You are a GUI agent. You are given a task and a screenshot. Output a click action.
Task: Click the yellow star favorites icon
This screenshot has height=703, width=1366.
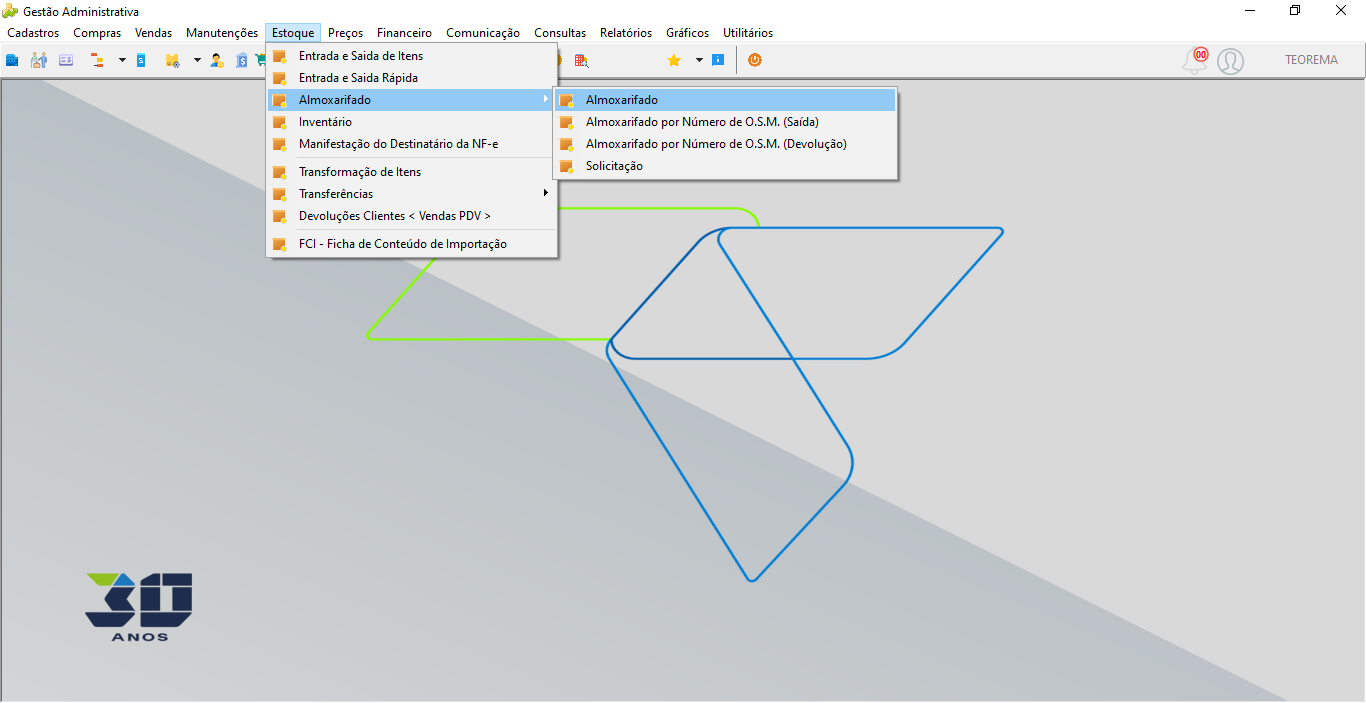click(x=674, y=60)
